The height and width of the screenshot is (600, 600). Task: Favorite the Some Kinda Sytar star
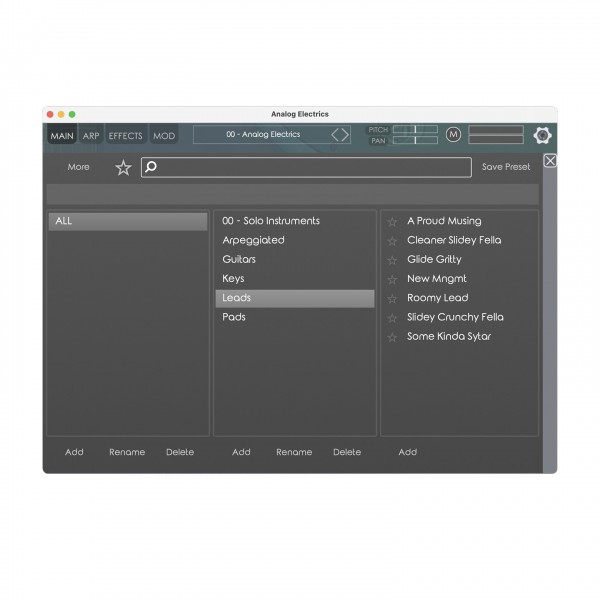click(392, 338)
